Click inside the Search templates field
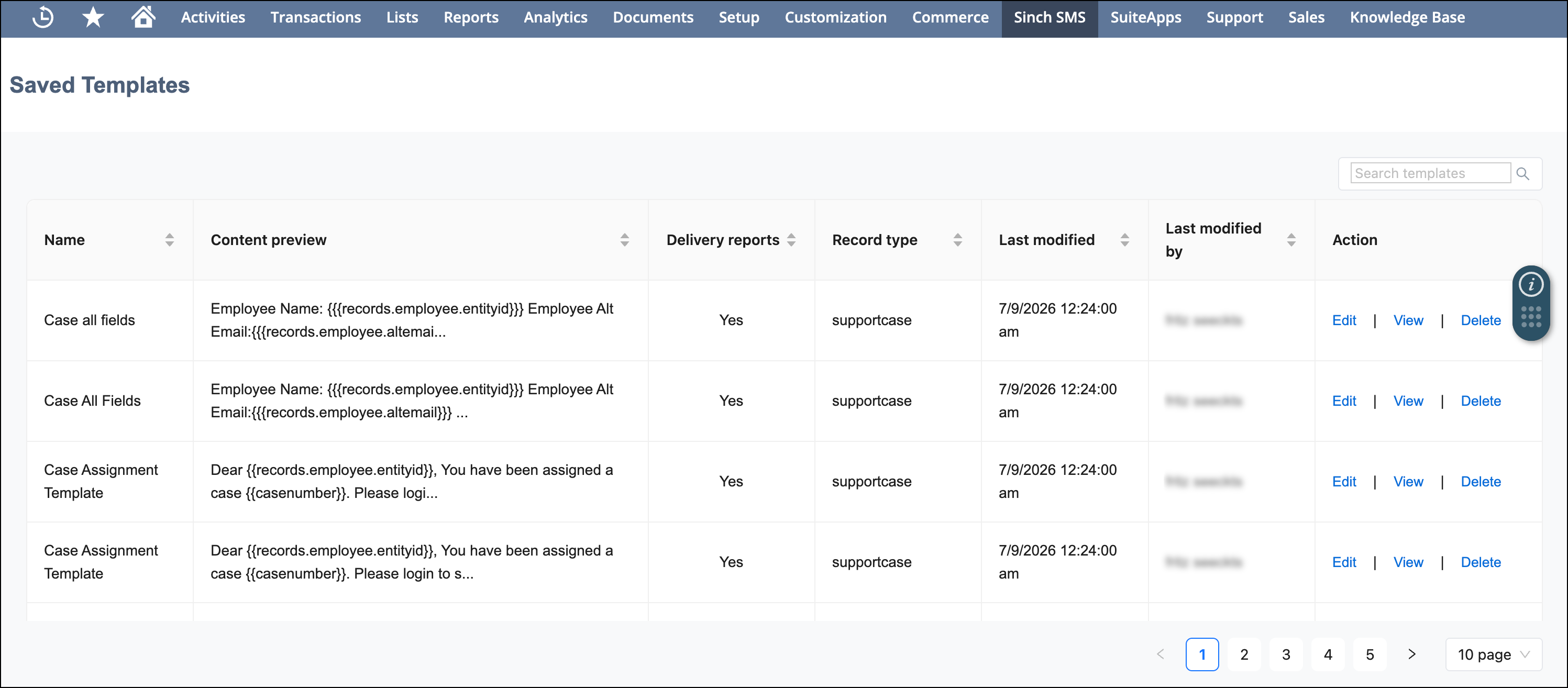The height and width of the screenshot is (688, 1568). (1430, 173)
